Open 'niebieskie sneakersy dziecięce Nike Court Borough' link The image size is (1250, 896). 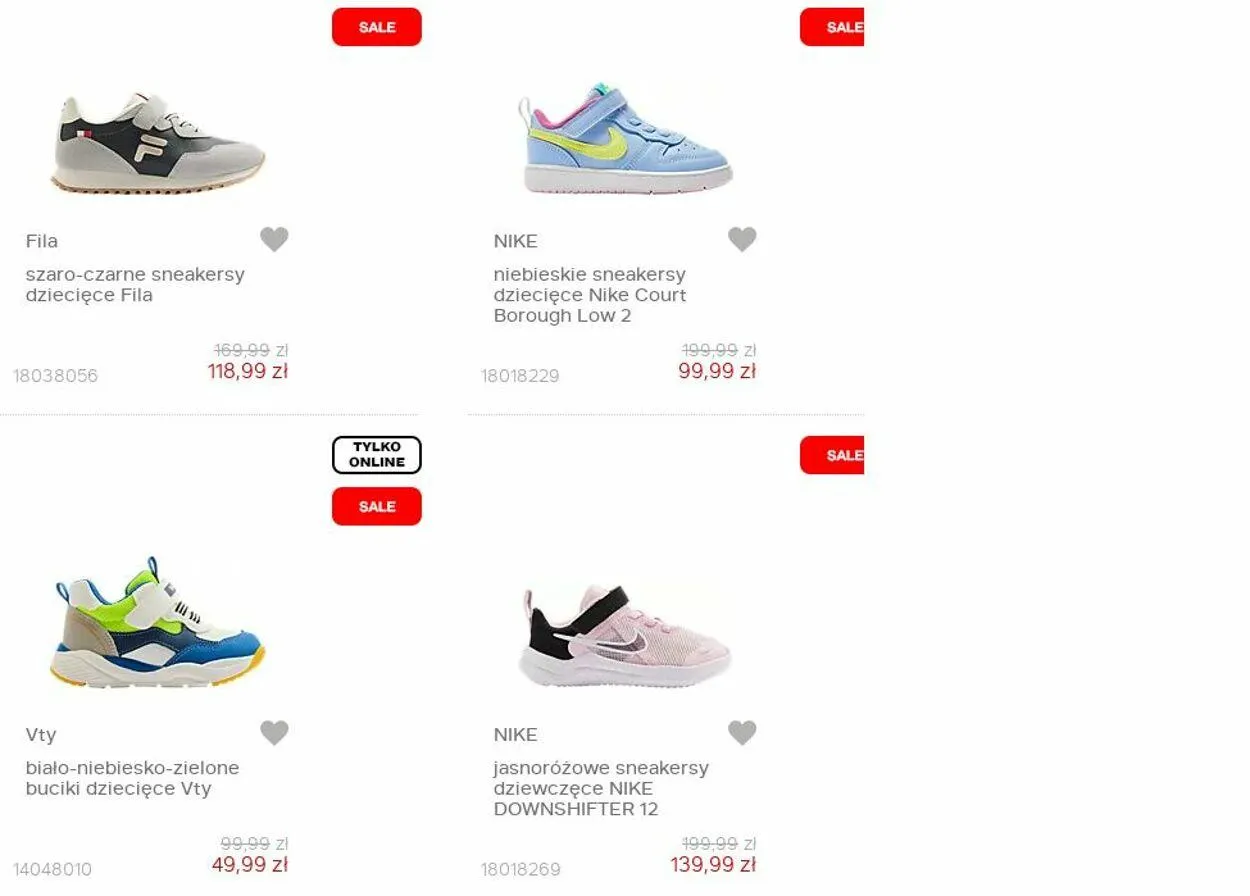click(x=590, y=295)
